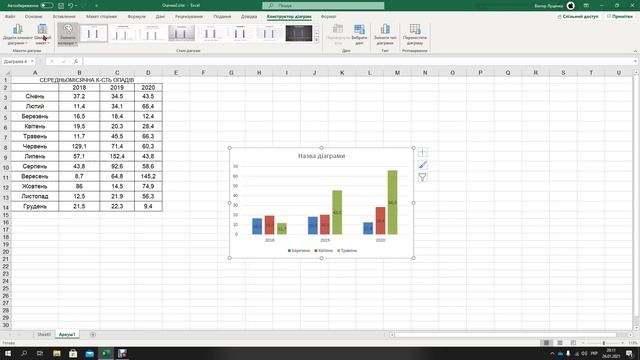
Task: Click the chart legend
Action: 322,251
